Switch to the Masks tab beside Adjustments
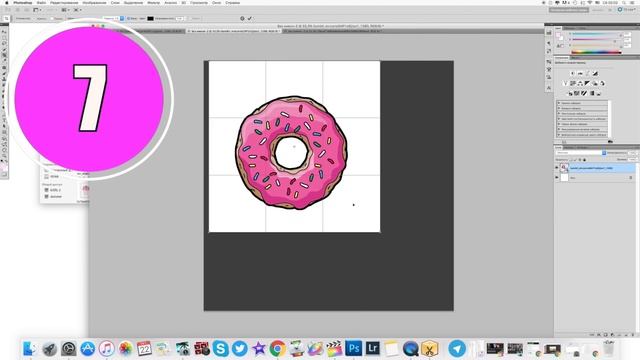The width and height of the screenshot is (640, 360). coord(575,58)
